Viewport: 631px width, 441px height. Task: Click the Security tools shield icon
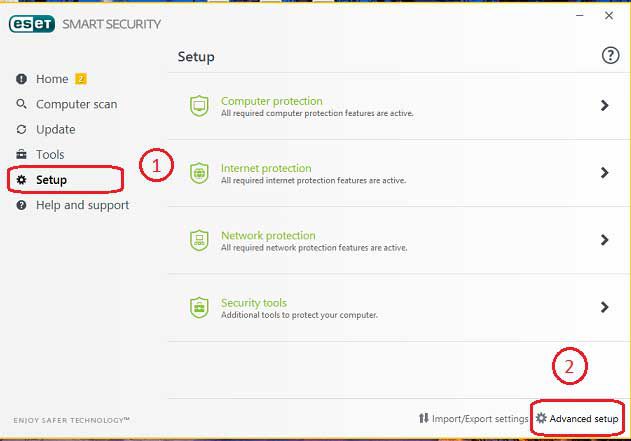[199, 307]
